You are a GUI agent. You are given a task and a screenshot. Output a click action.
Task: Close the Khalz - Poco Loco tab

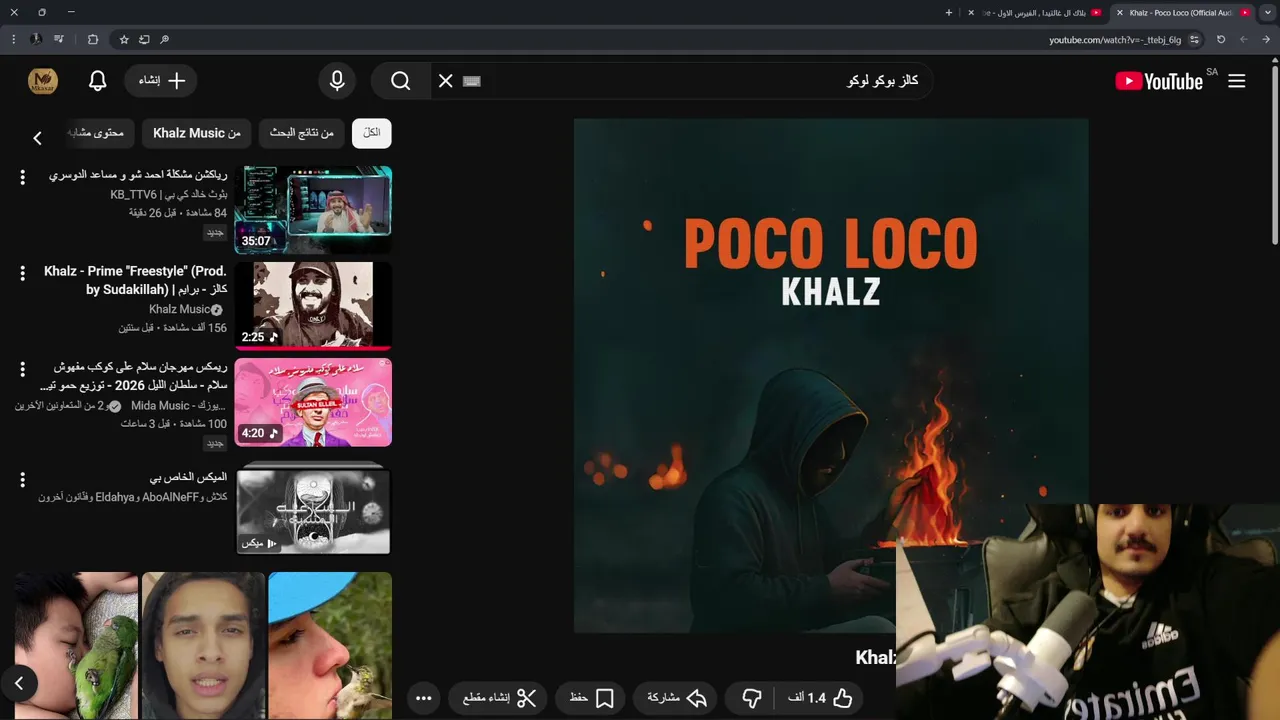(1119, 13)
